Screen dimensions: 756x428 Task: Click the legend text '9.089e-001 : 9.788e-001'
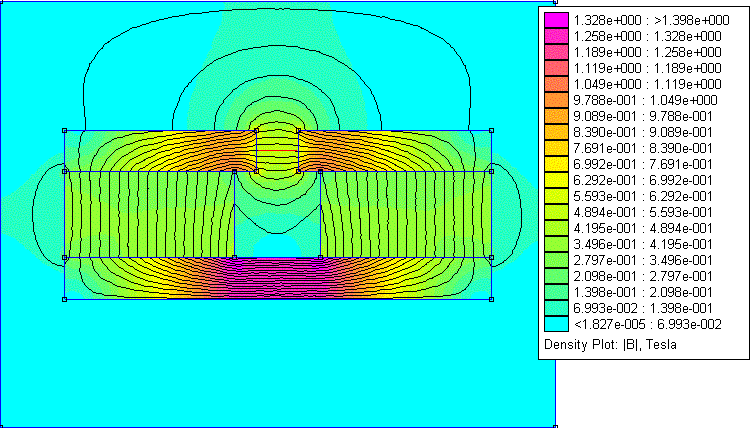(643, 116)
